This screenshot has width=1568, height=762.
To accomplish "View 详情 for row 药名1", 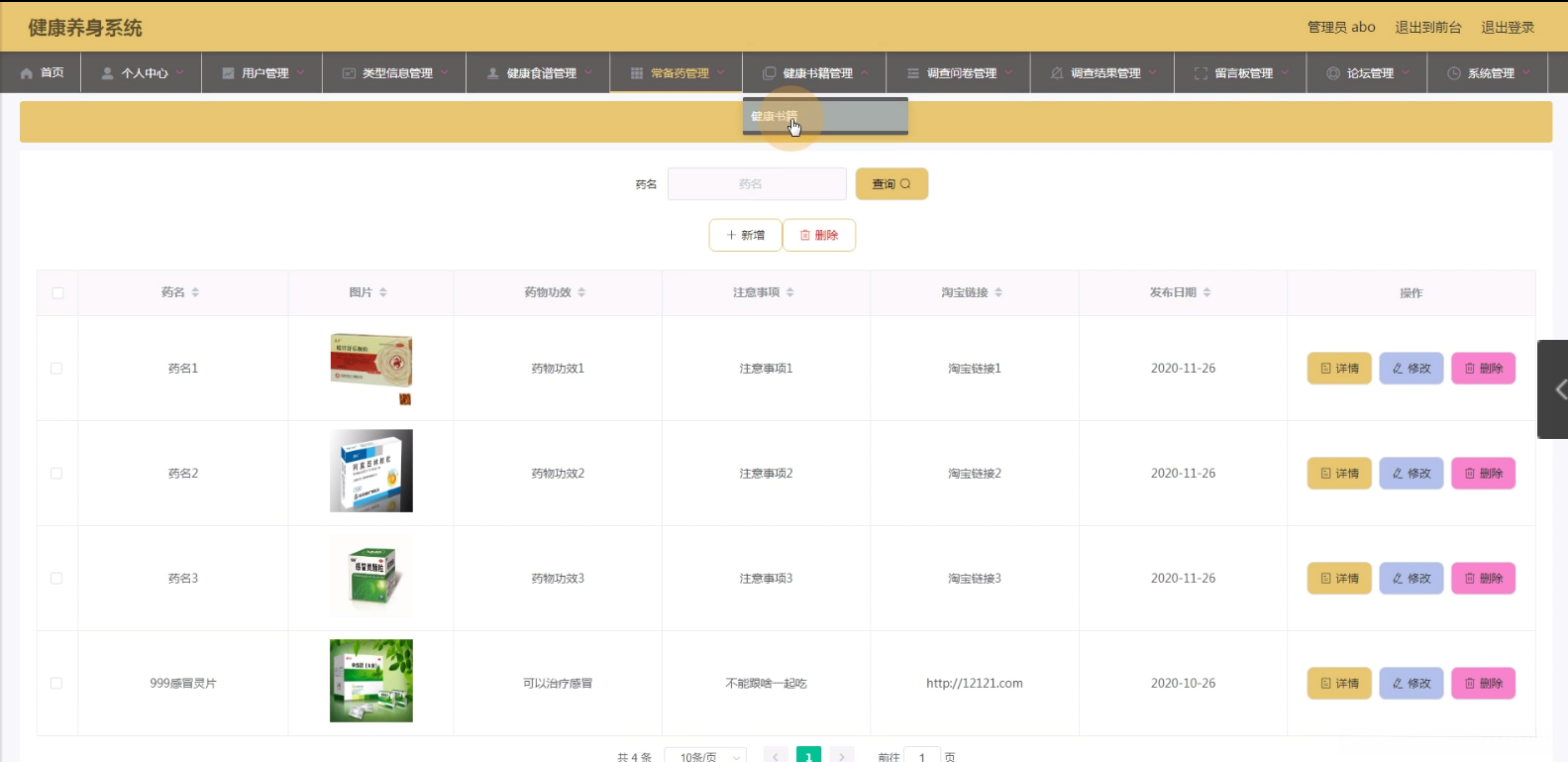I will coord(1339,369).
